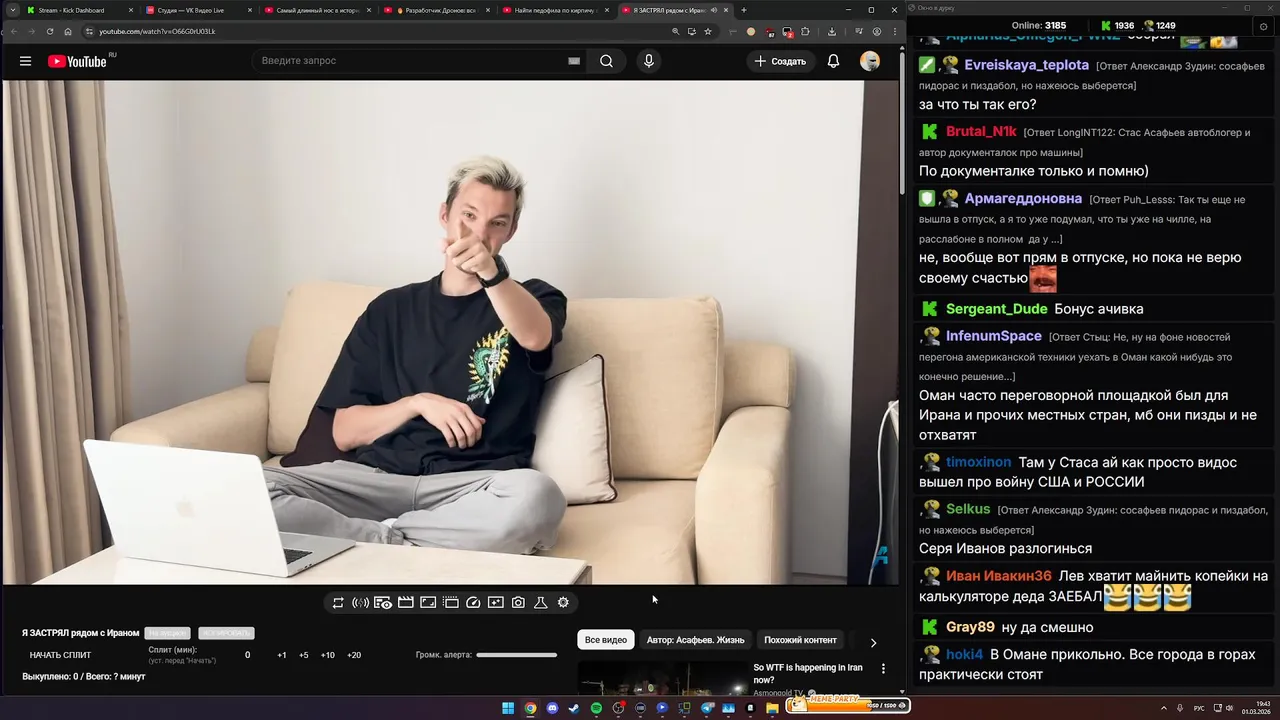Switch to the Найти педофила по кирпичу tab

[x=556, y=10]
